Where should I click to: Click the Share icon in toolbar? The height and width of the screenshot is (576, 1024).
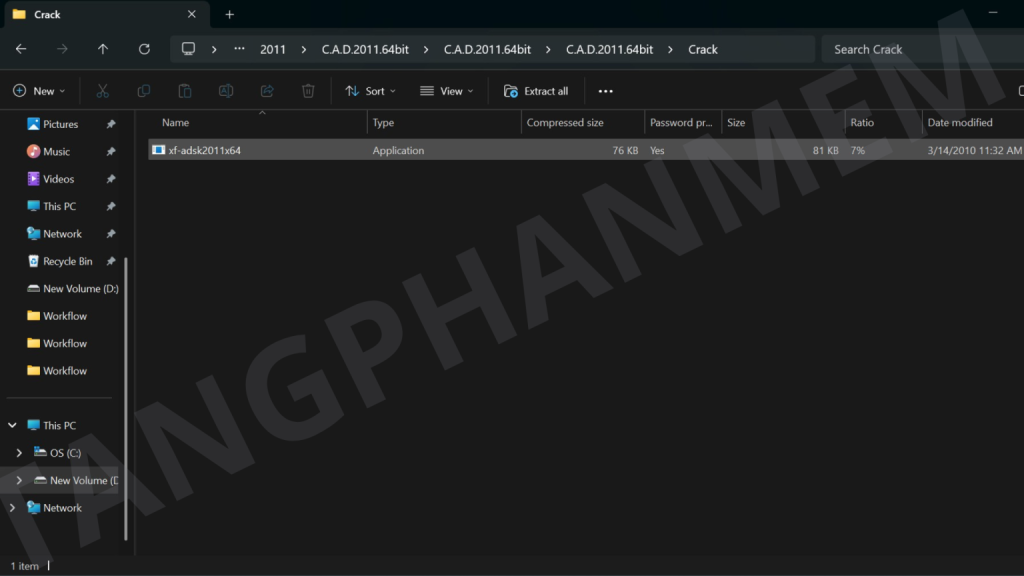[x=267, y=91]
